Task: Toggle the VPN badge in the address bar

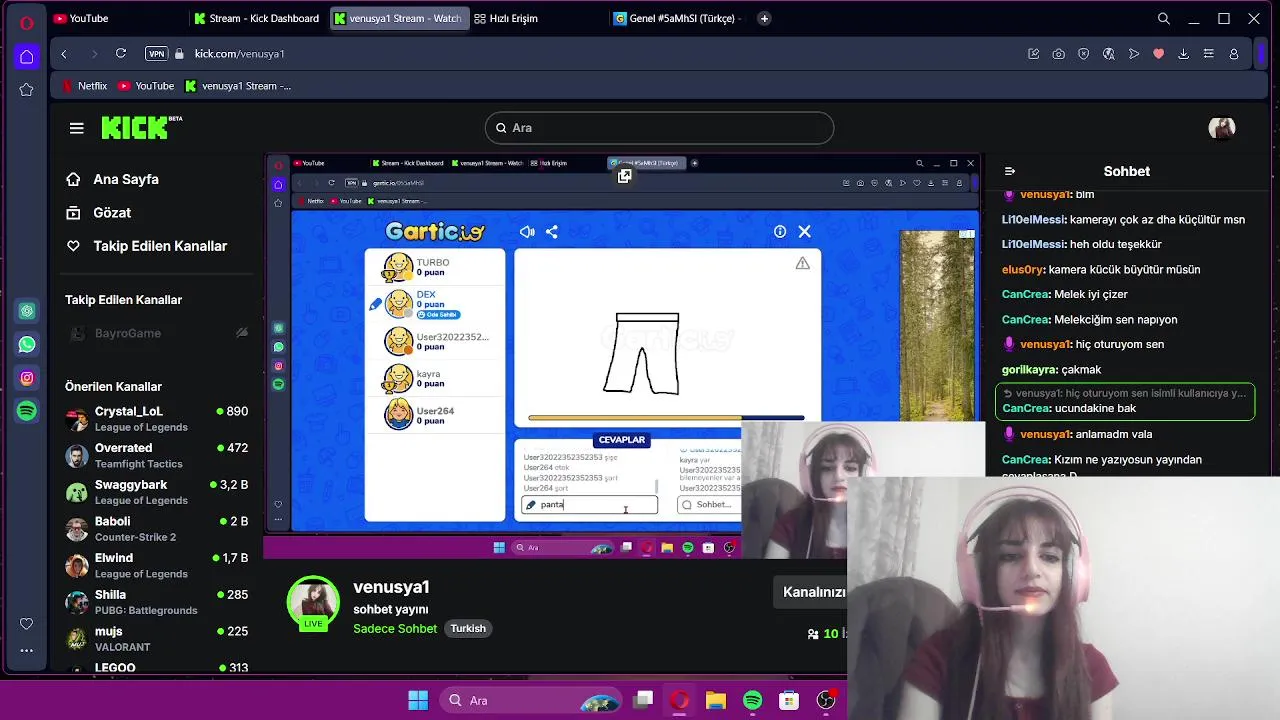Action: (x=156, y=54)
